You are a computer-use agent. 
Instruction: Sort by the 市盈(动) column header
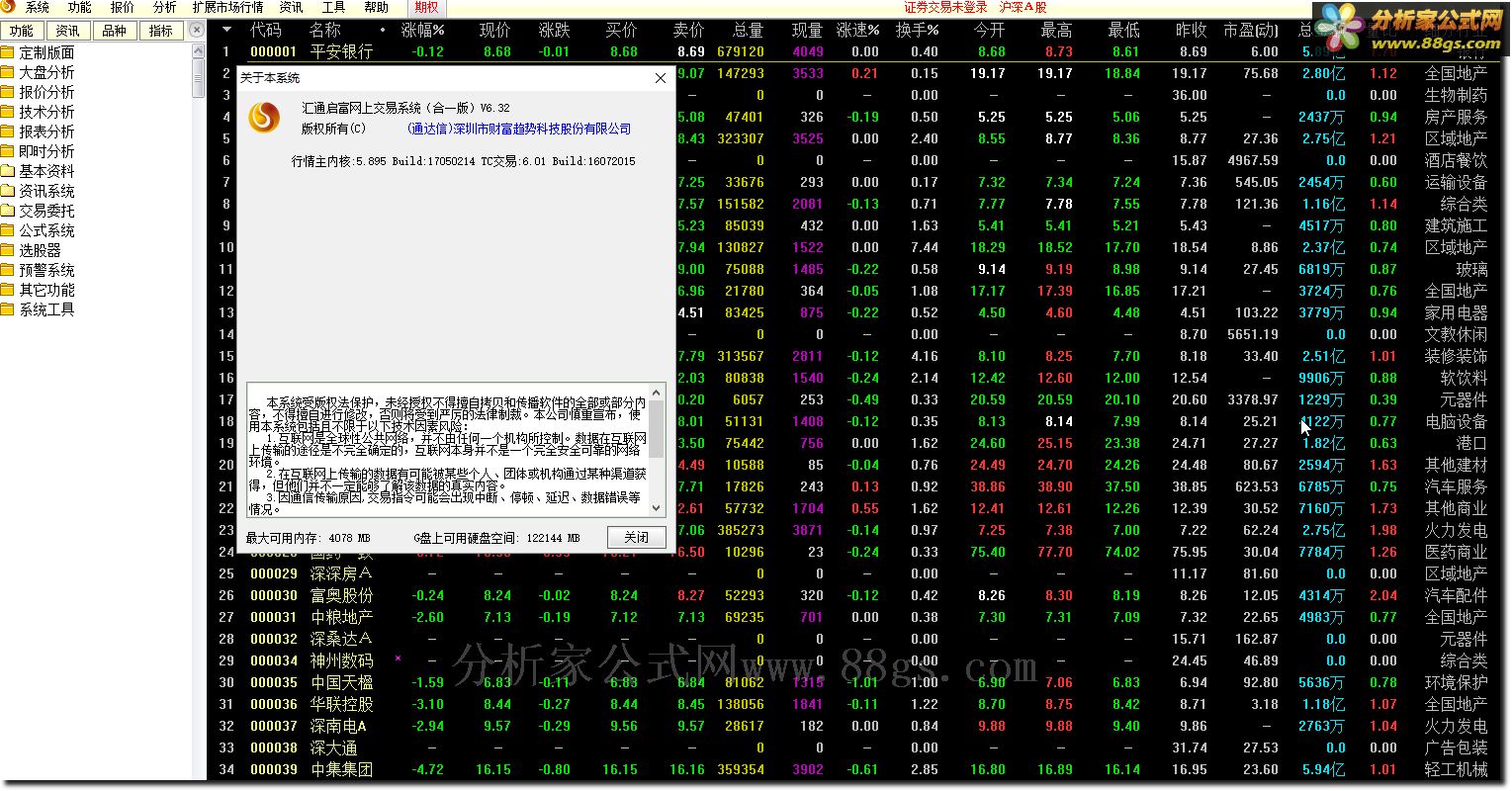(1250, 31)
